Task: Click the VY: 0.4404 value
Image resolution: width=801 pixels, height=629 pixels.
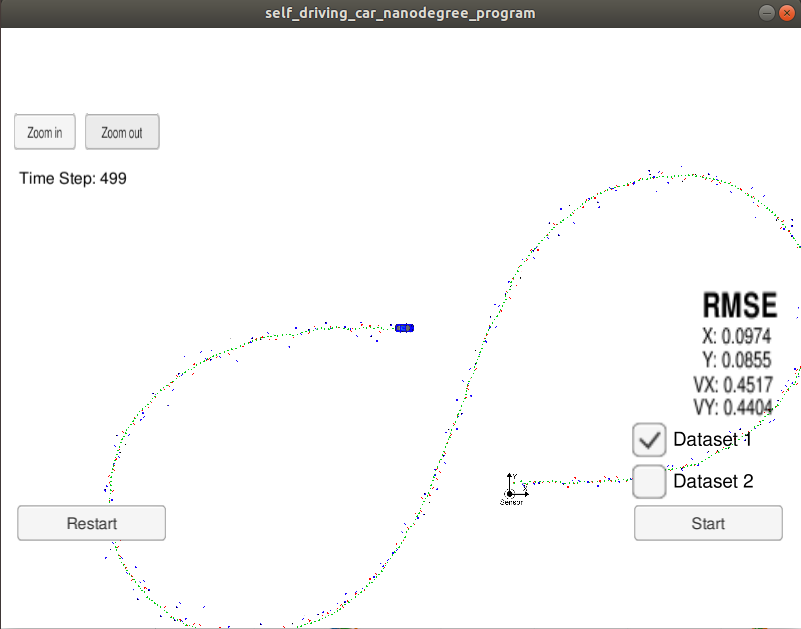Action: [x=733, y=407]
